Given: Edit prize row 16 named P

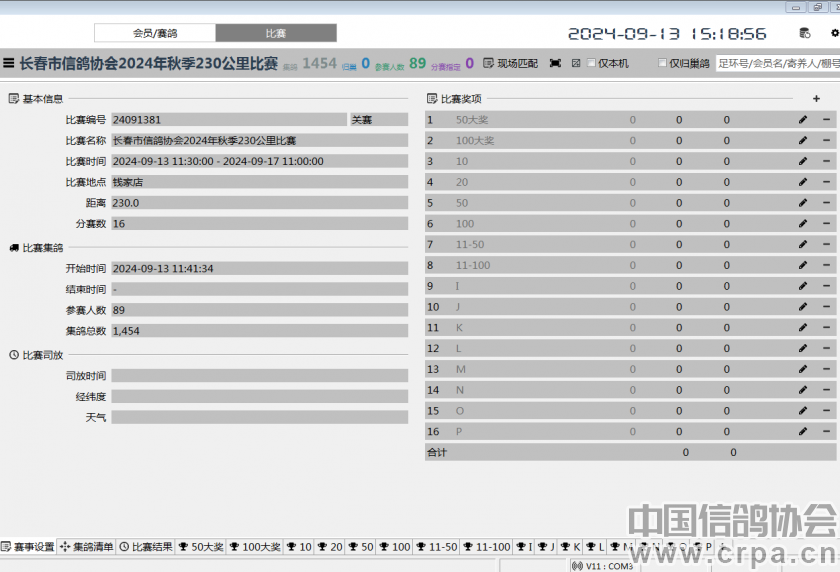Looking at the screenshot, I should click(802, 431).
